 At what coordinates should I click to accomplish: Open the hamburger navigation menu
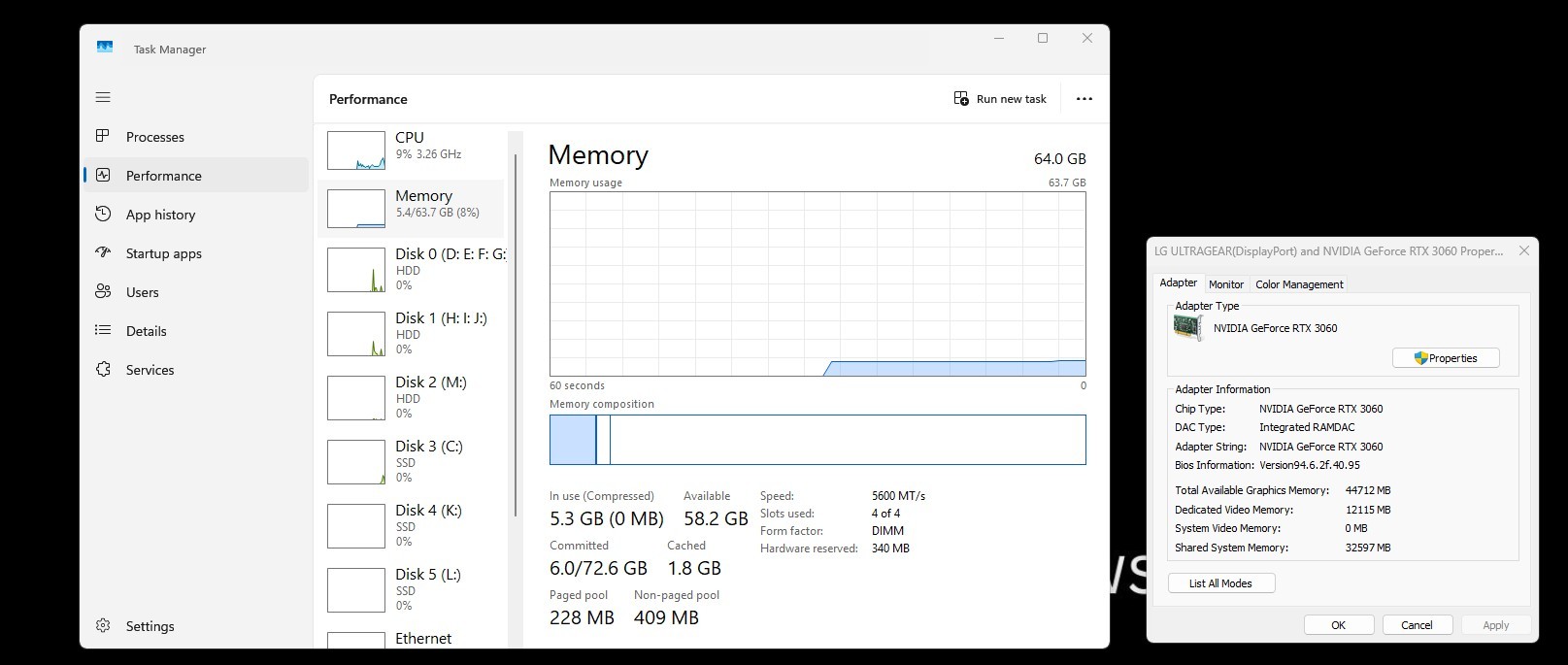tap(103, 97)
